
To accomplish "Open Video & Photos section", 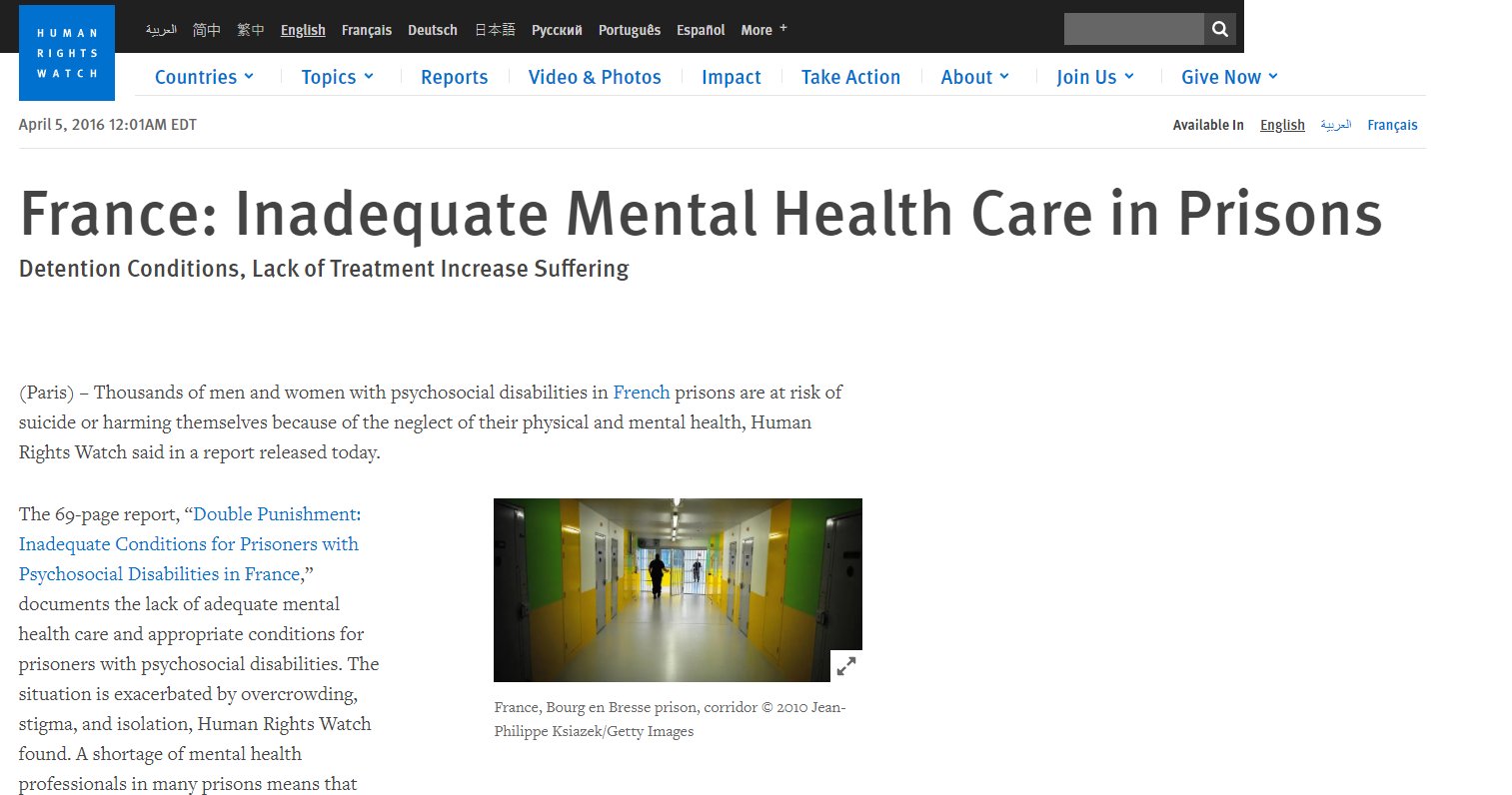I will 595,77.
